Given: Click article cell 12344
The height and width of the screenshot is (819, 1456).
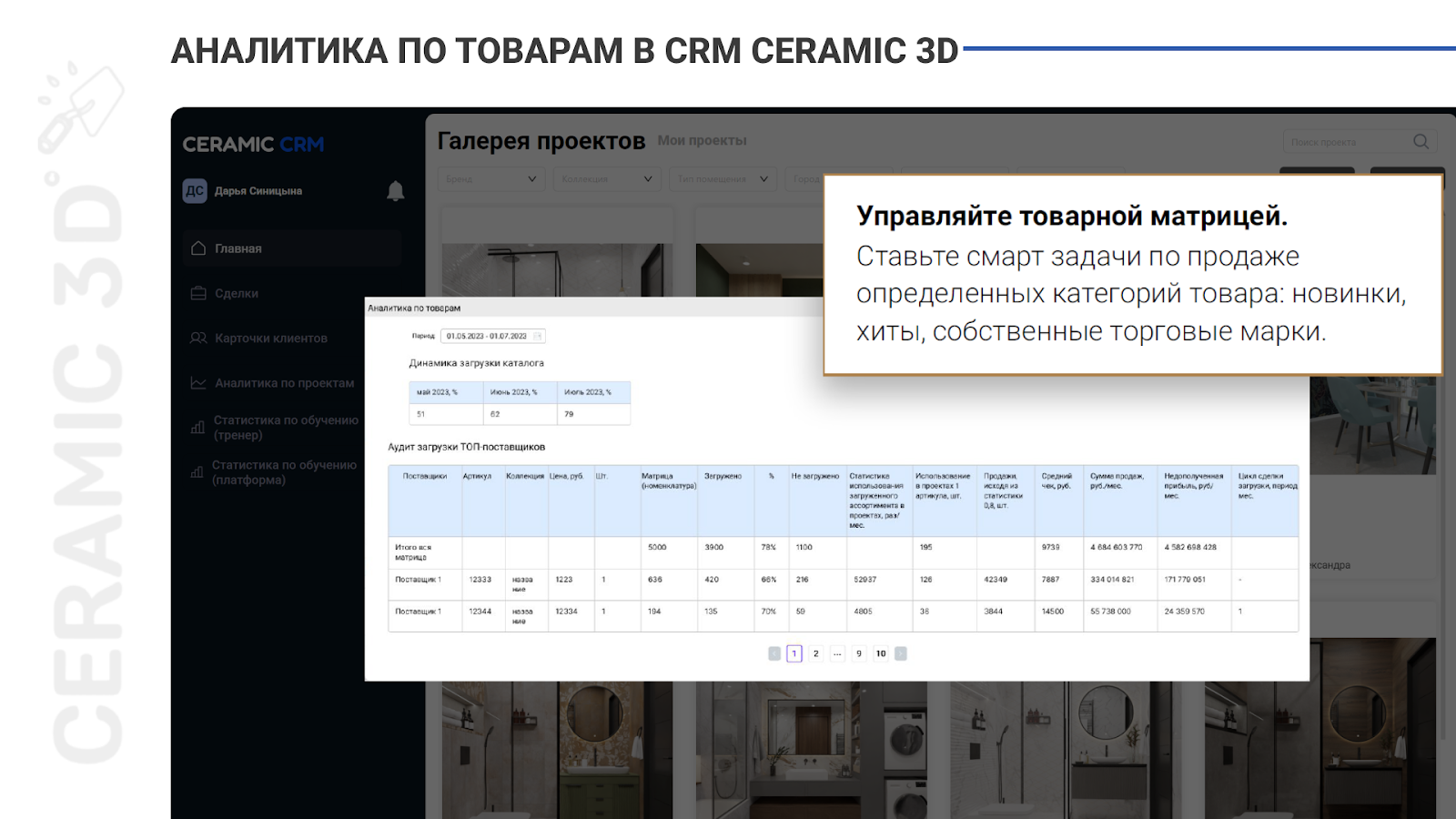Looking at the screenshot, I should (480, 612).
